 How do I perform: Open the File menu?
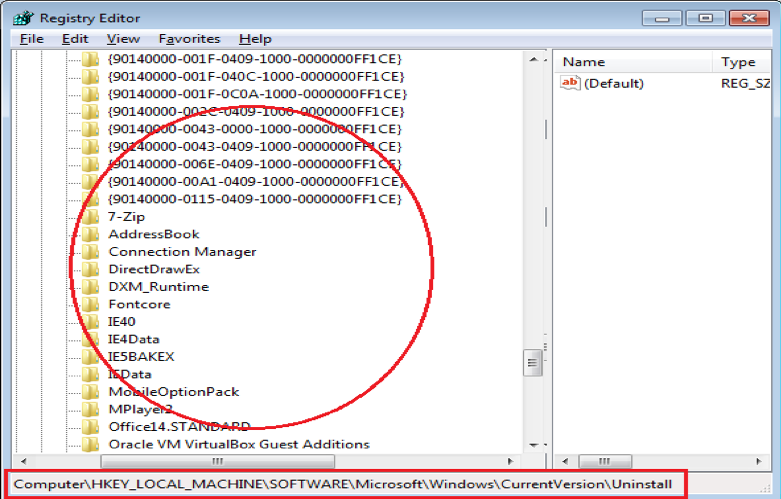(x=31, y=39)
